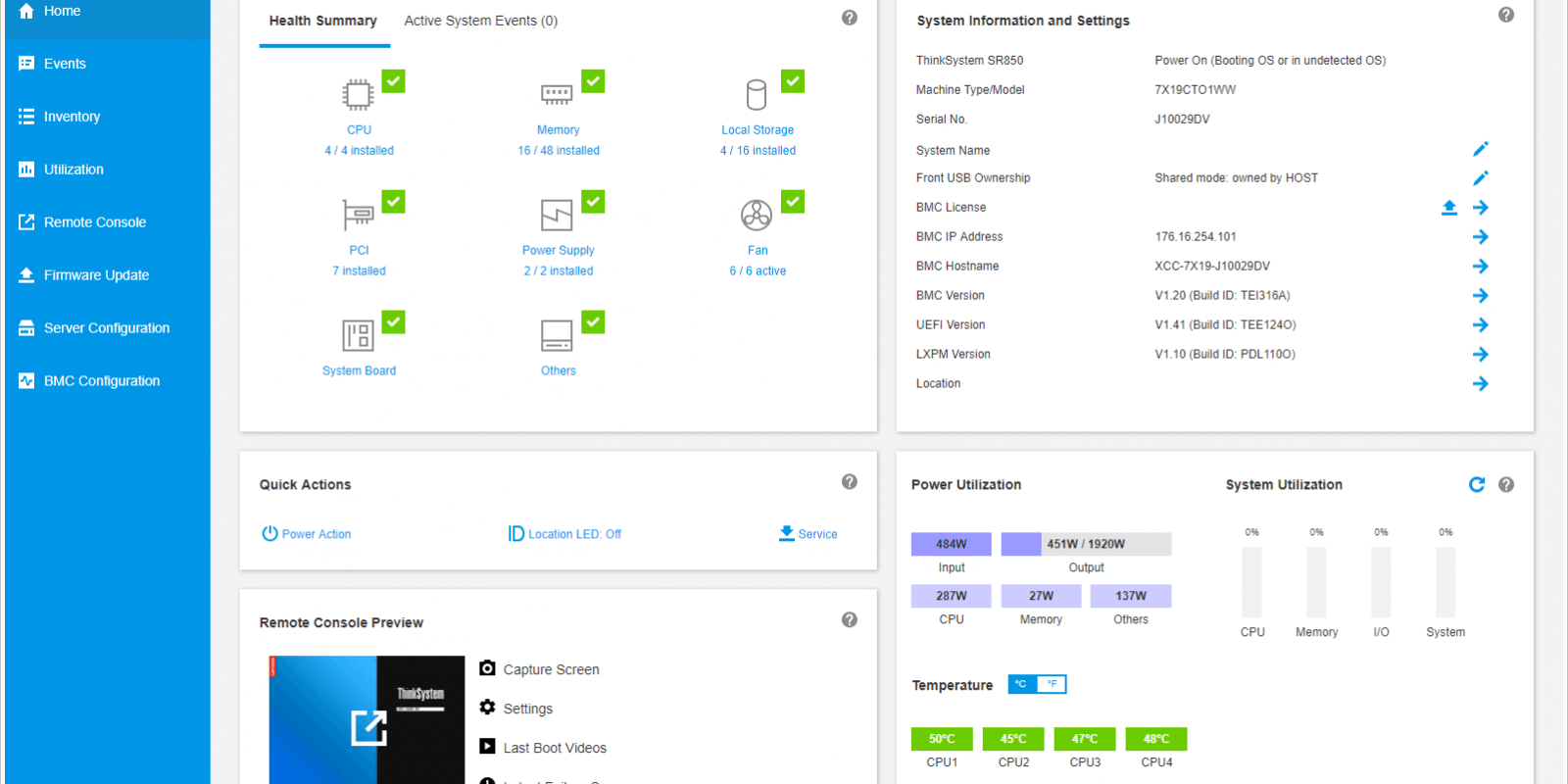Click CPU4 temperature 48°C indicator
This screenshot has height=784, width=1568.
(x=1156, y=739)
